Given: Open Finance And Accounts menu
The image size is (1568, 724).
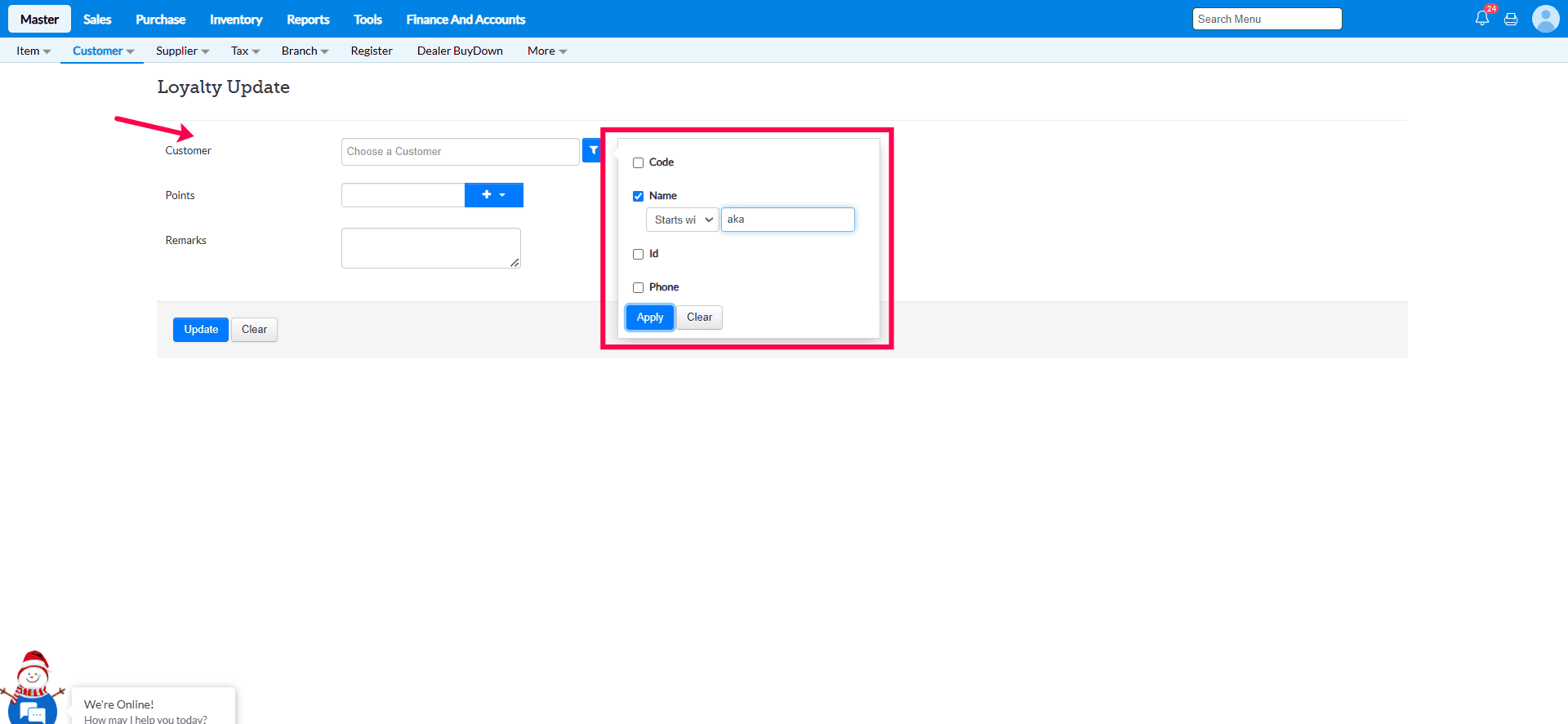Looking at the screenshot, I should [x=465, y=19].
